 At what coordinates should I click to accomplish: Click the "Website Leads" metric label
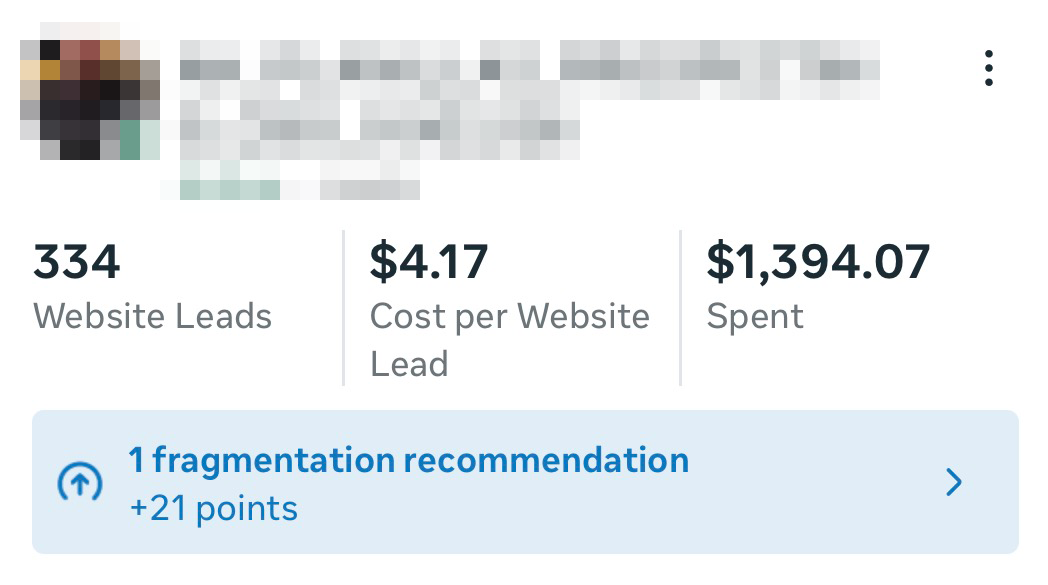click(x=152, y=317)
